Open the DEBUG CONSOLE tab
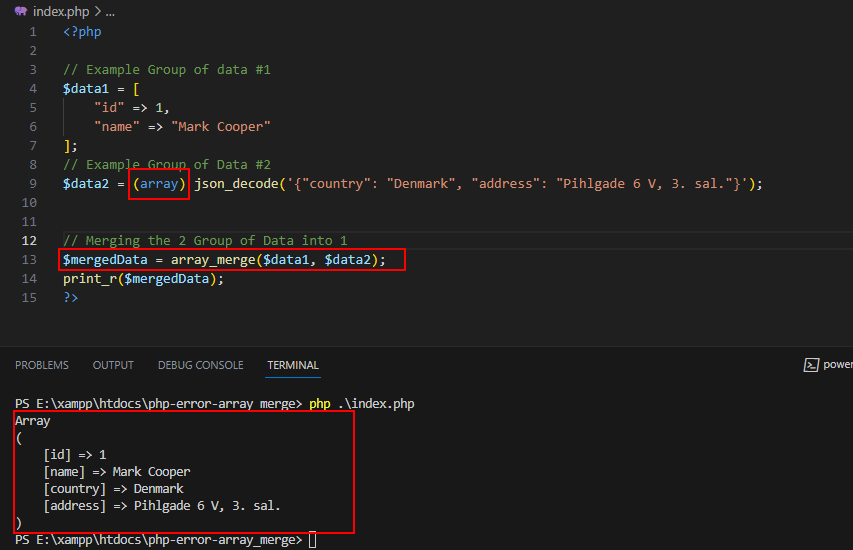Screen dimensions: 853x550 [201, 365]
